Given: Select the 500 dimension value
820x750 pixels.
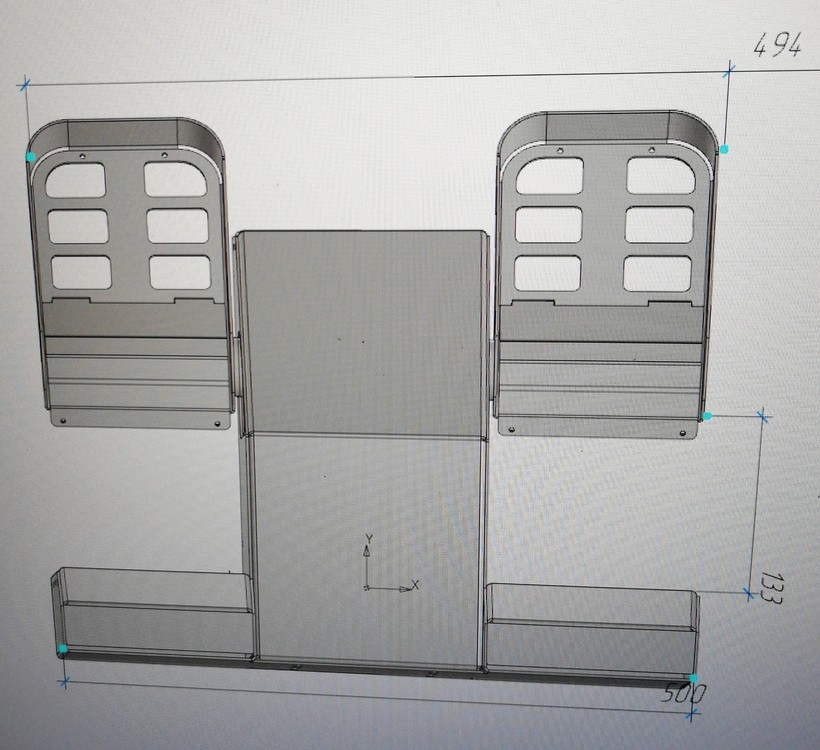Looking at the screenshot, I should click(x=684, y=694).
